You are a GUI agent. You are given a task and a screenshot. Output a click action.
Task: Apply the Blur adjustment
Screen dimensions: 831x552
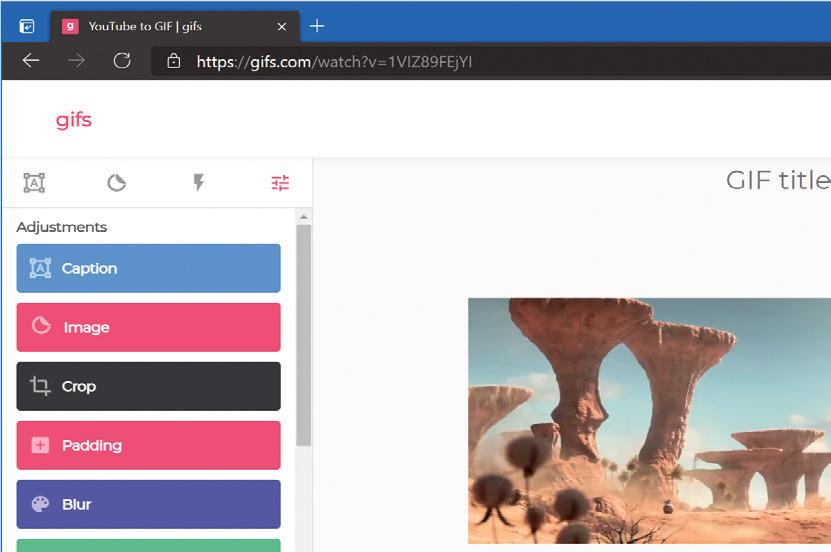[x=148, y=504]
